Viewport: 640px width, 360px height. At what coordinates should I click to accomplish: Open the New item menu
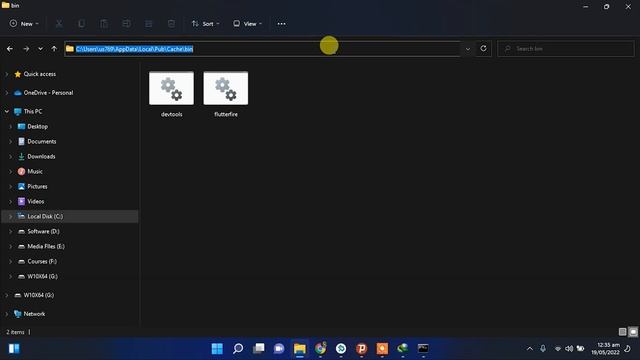pyautogui.click(x=24, y=24)
